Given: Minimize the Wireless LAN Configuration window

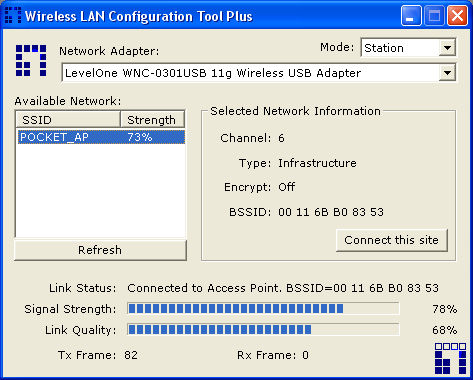Looking at the screenshot, I should point(411,15).
